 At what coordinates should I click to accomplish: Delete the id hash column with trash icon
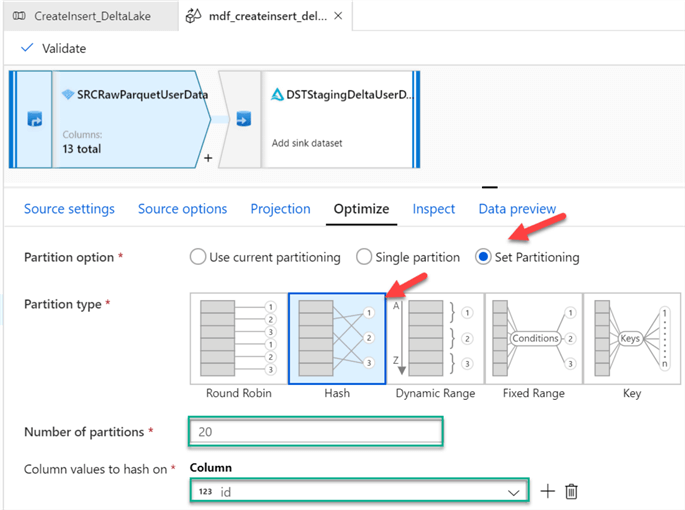tap(571, 491)
